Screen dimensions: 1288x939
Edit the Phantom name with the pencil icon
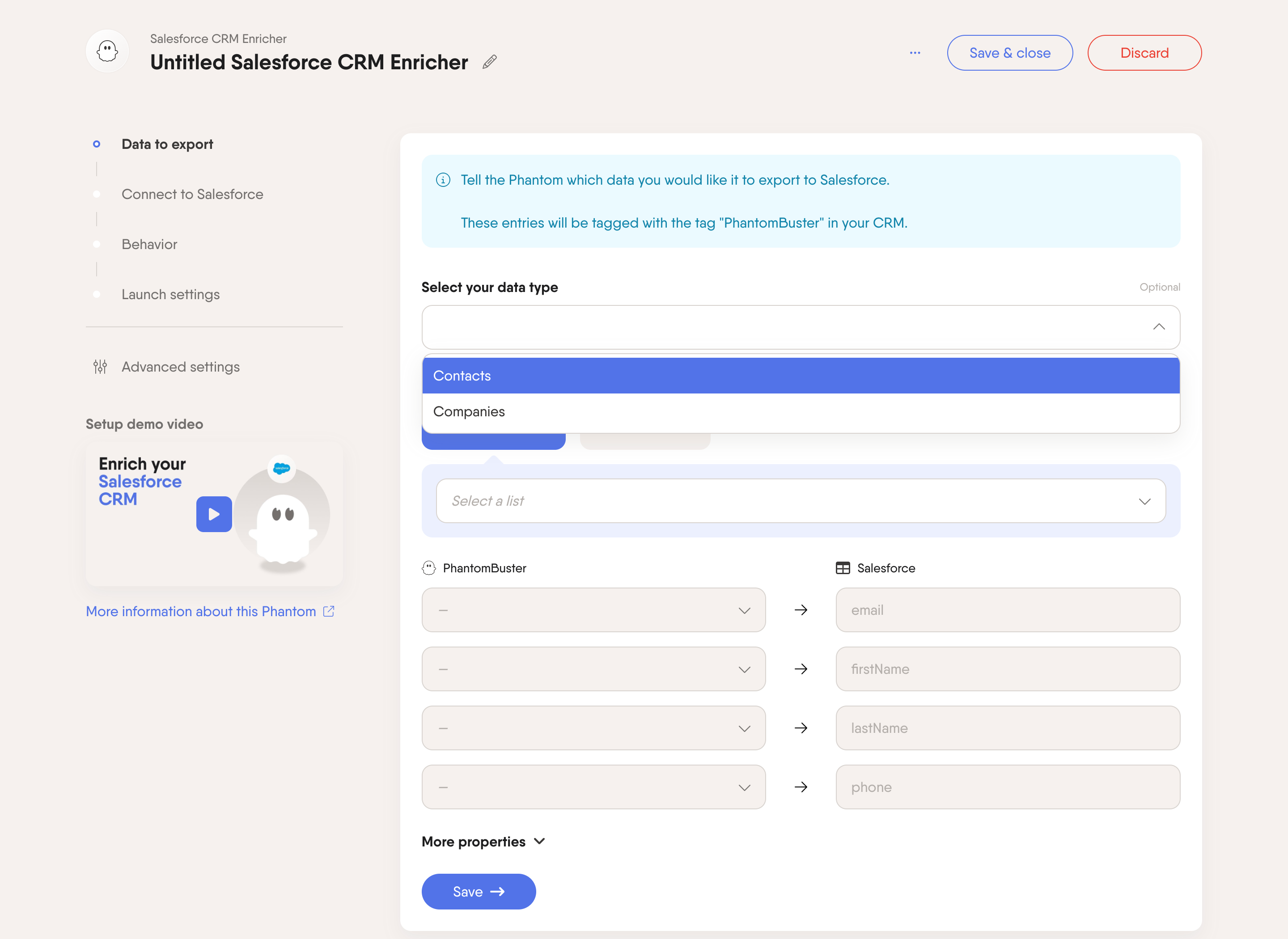click(x=489, y=62)
